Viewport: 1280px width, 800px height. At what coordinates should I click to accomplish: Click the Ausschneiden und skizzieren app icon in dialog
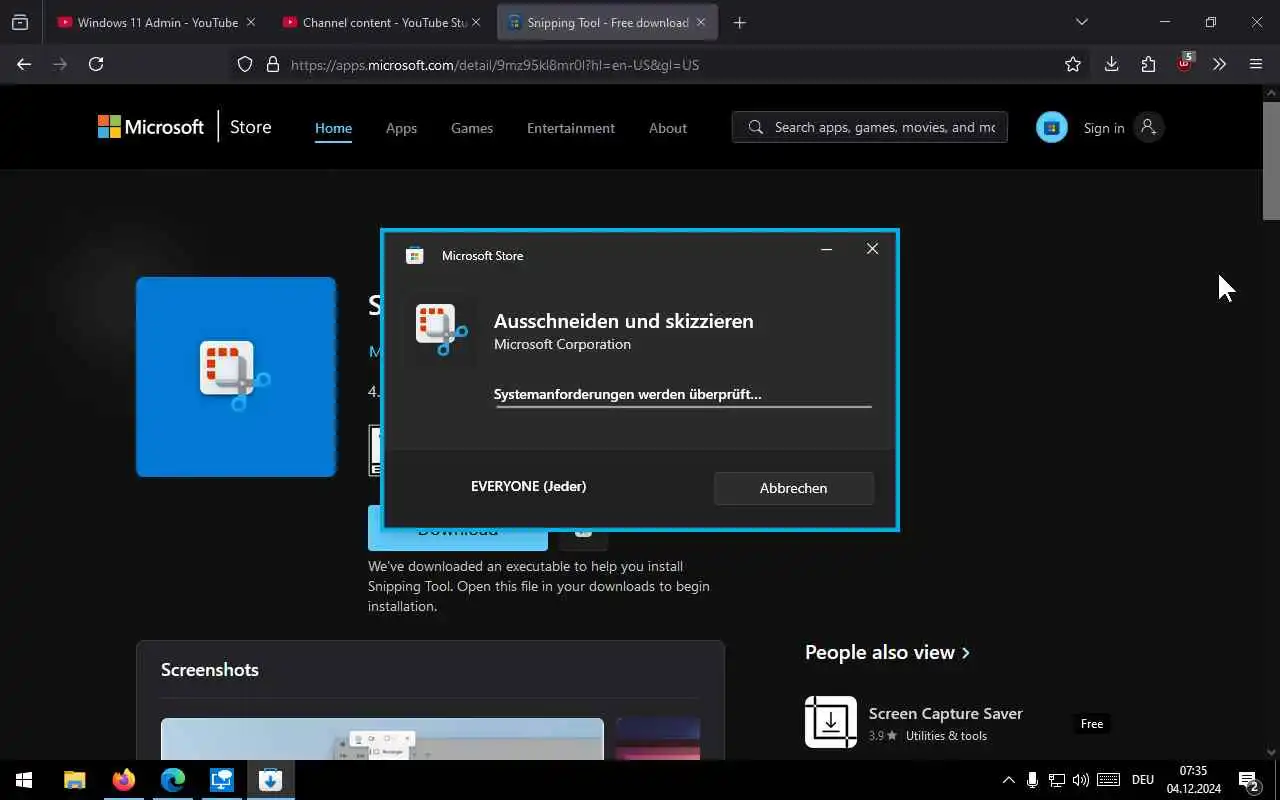441,330
